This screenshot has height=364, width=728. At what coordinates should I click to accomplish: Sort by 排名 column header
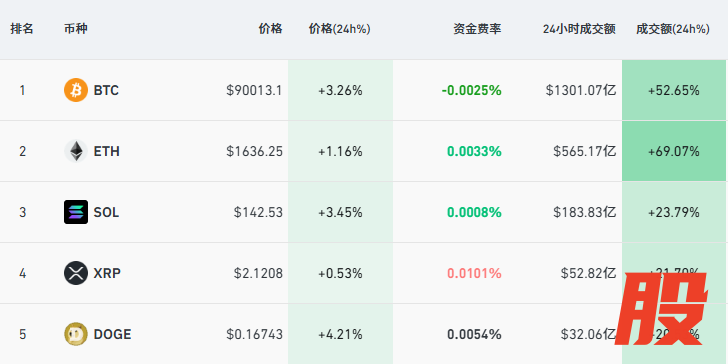click(22, 29)
